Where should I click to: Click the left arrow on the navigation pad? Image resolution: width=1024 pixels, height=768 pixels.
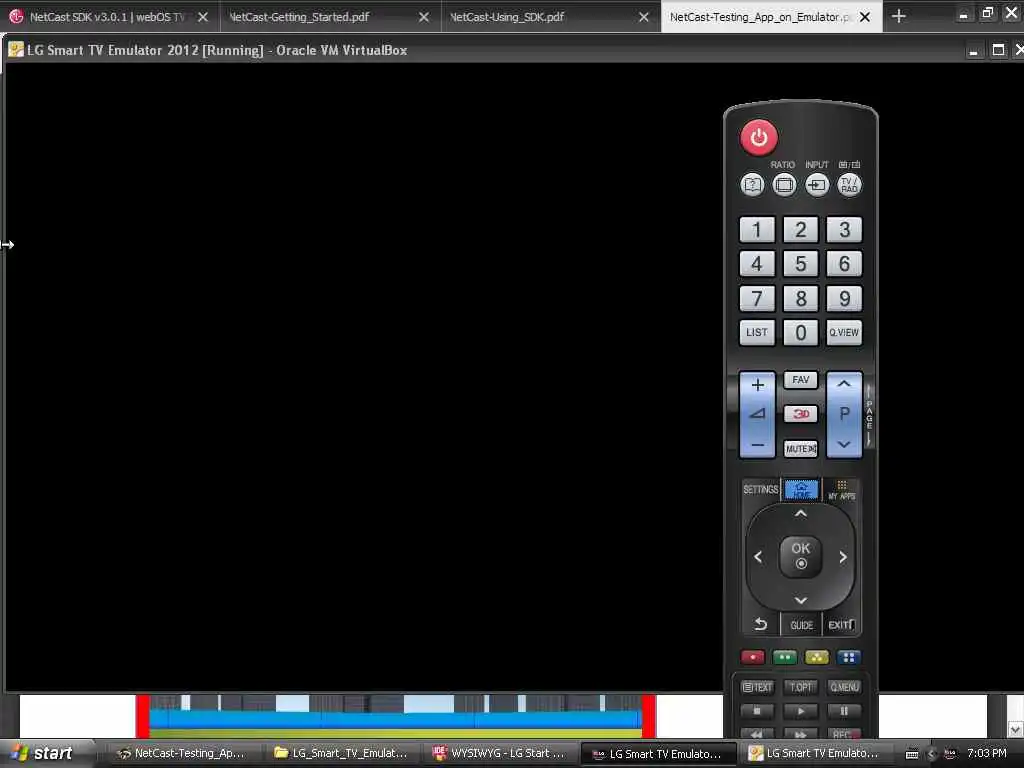(x=758, y=557)
